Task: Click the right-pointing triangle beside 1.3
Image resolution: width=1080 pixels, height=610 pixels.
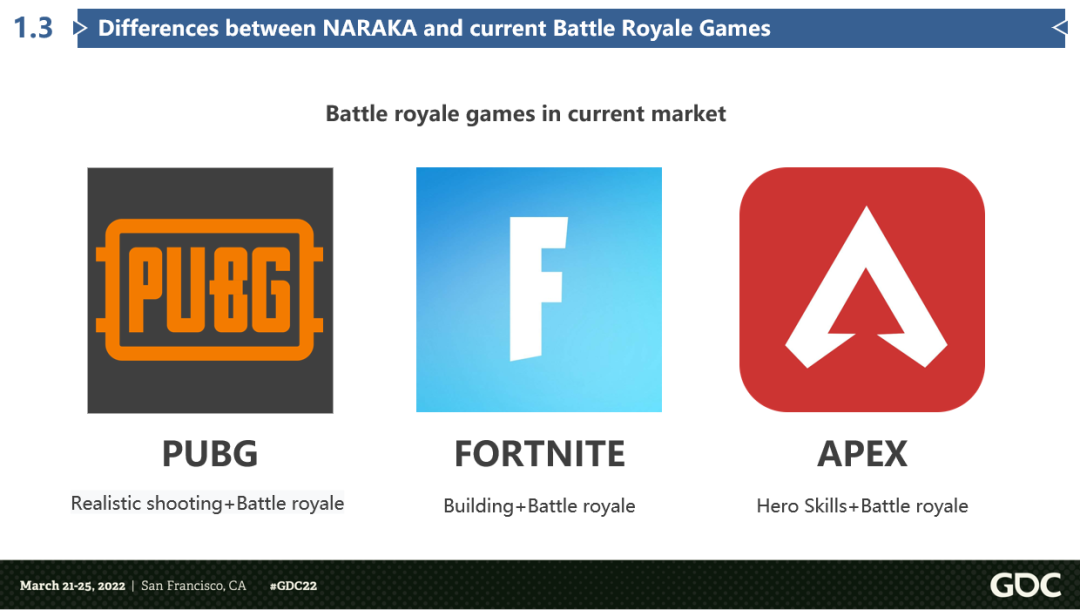Action: (x=81, y=28)
